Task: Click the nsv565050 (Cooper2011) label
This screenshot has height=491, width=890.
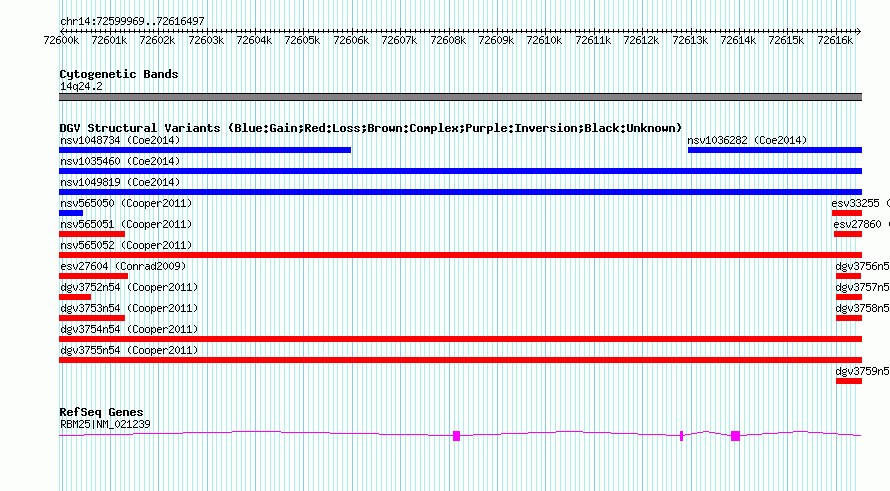Action: (x=126, y=203)
